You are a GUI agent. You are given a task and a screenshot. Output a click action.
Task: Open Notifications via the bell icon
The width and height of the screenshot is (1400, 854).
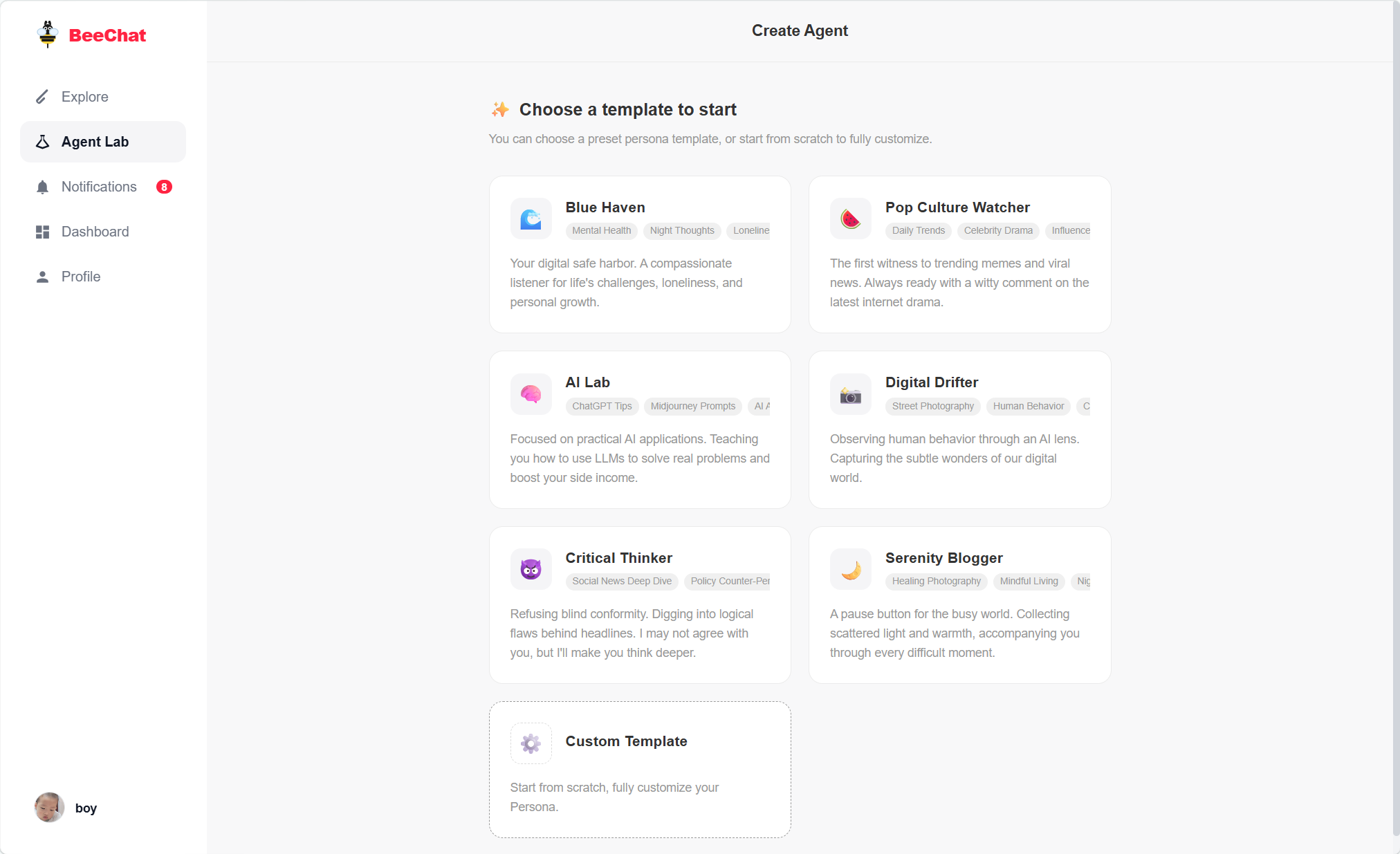point(42,187)
